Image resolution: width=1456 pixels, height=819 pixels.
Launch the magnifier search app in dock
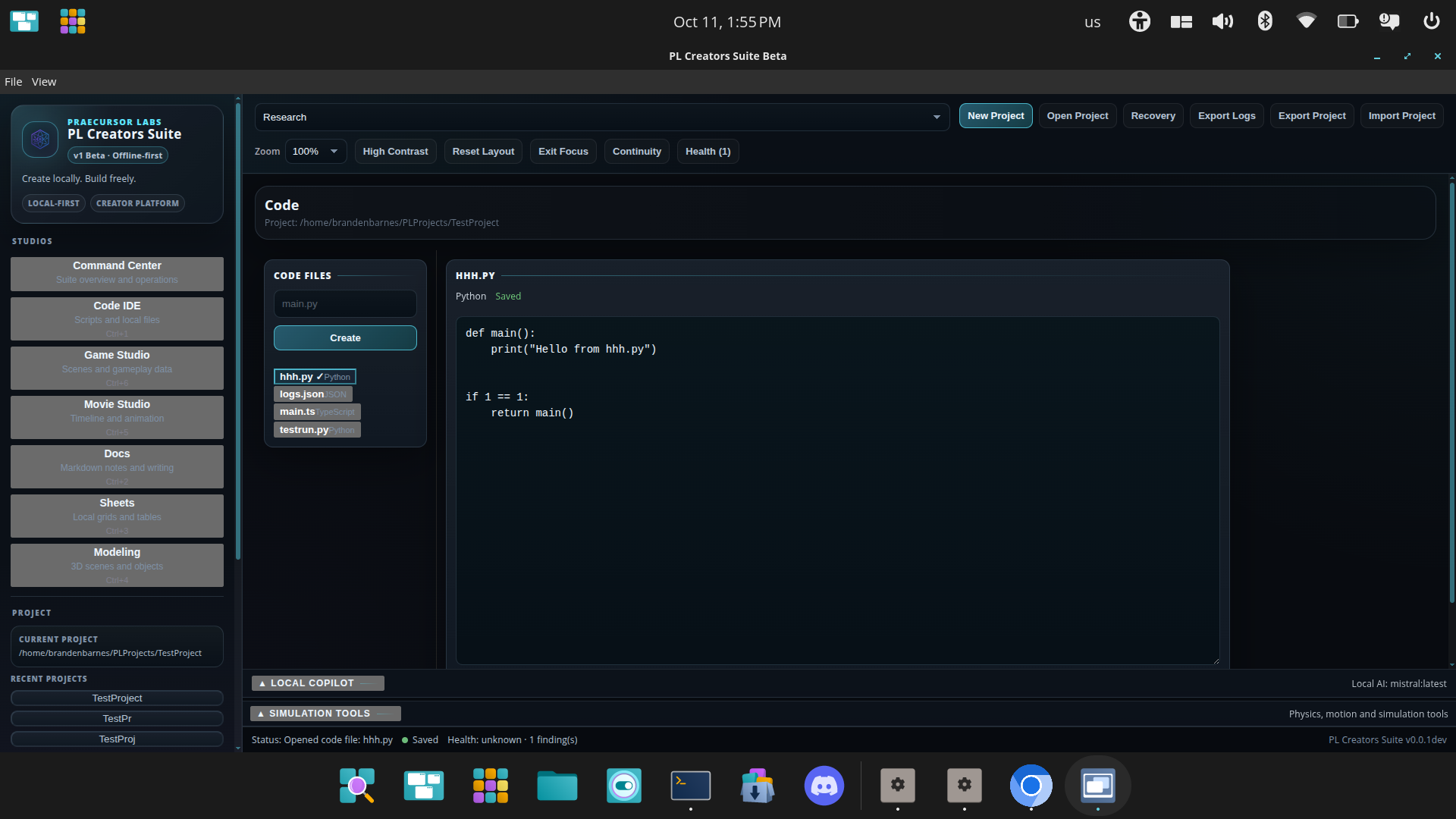(357, 786)
